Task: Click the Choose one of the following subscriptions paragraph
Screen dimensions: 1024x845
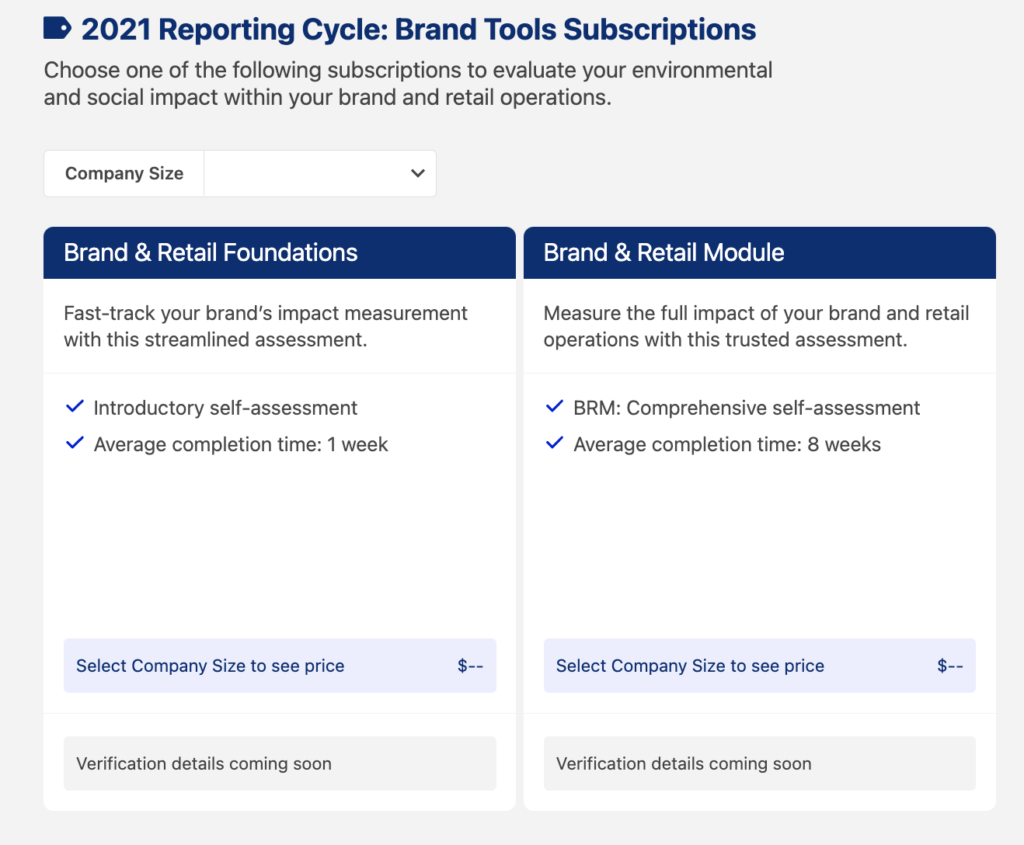Action: [x=408, y=84]
